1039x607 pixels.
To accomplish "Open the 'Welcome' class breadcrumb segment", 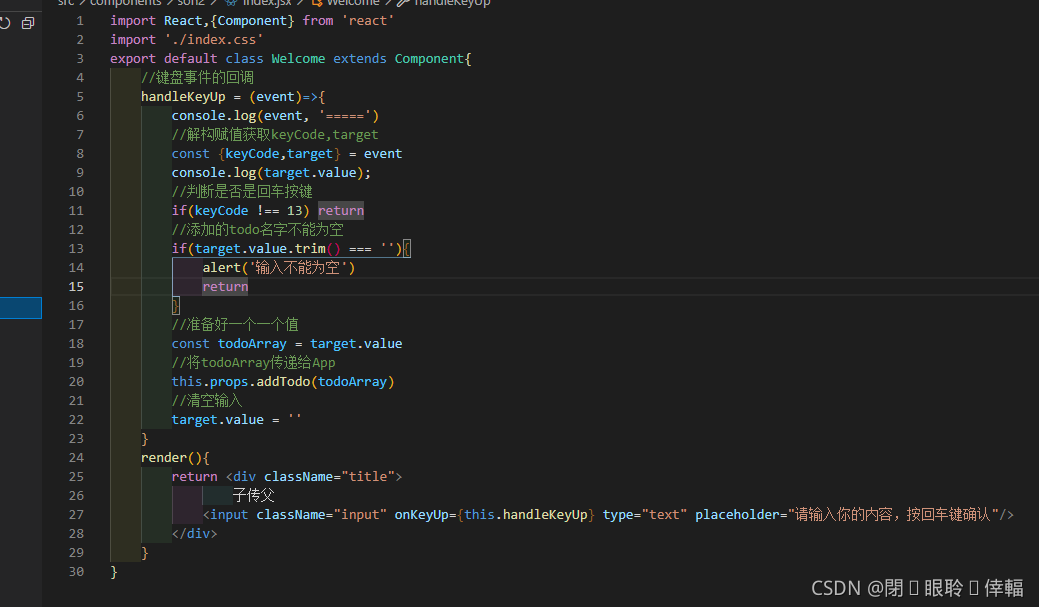I will [x=353, y=3].
